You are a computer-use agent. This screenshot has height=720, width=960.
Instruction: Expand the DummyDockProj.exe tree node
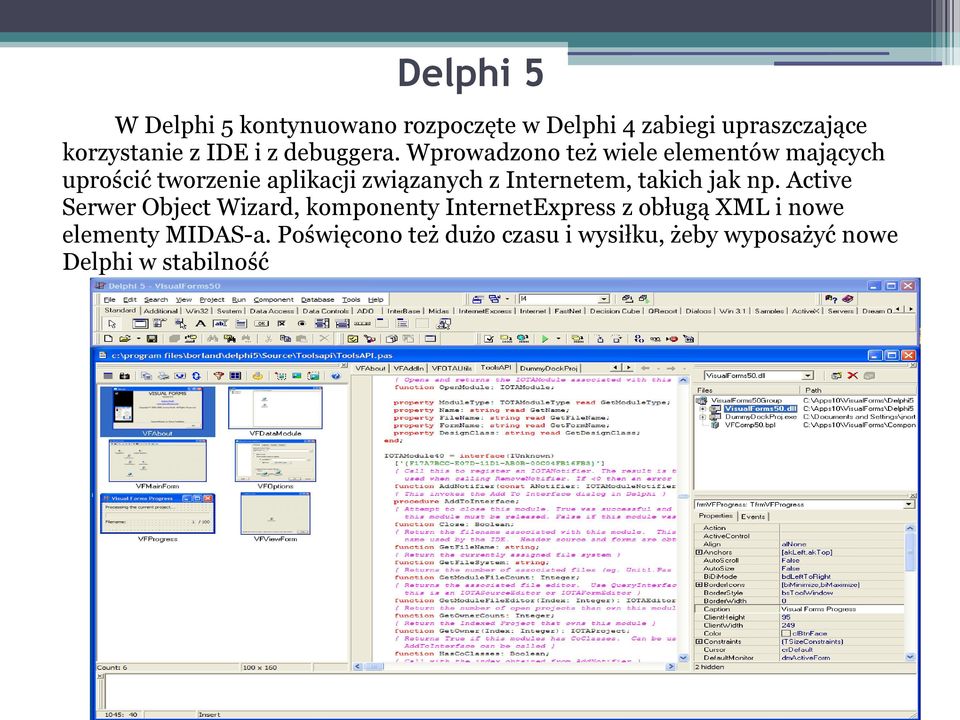coord(703,416)
